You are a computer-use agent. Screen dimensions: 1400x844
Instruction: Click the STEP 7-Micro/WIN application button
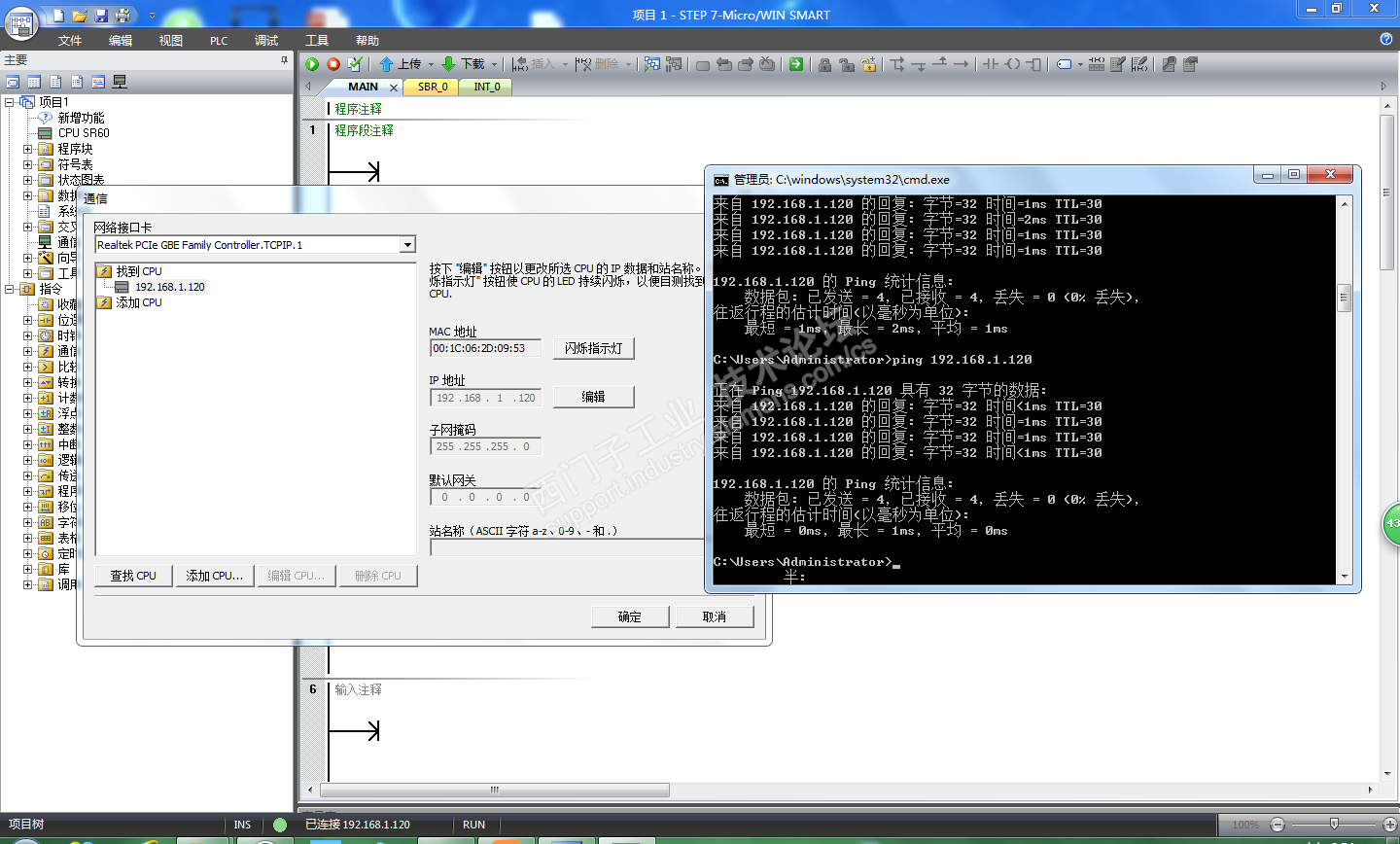(20, 23)
